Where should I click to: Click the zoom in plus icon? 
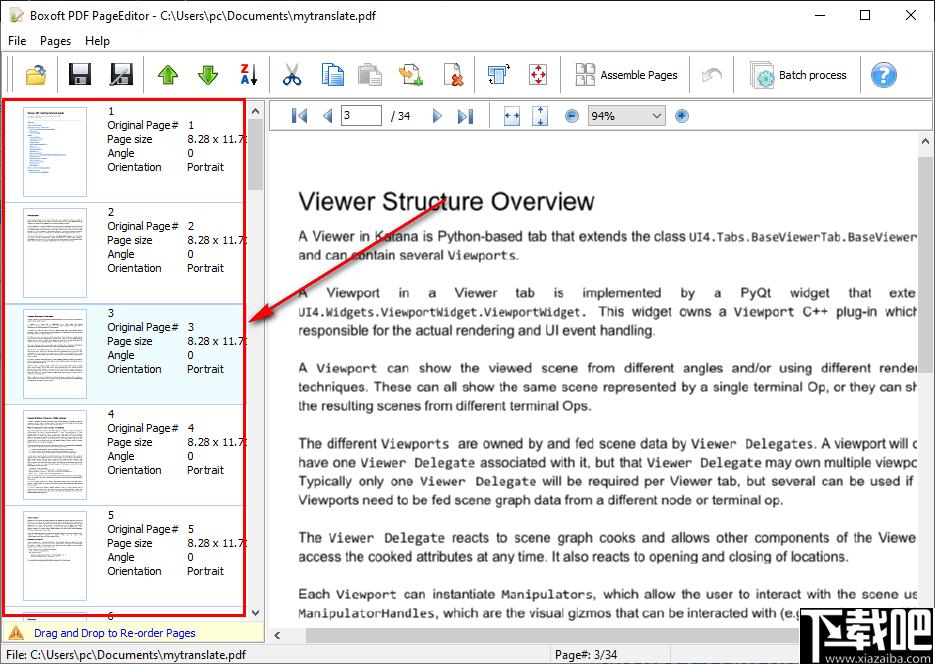682,116
